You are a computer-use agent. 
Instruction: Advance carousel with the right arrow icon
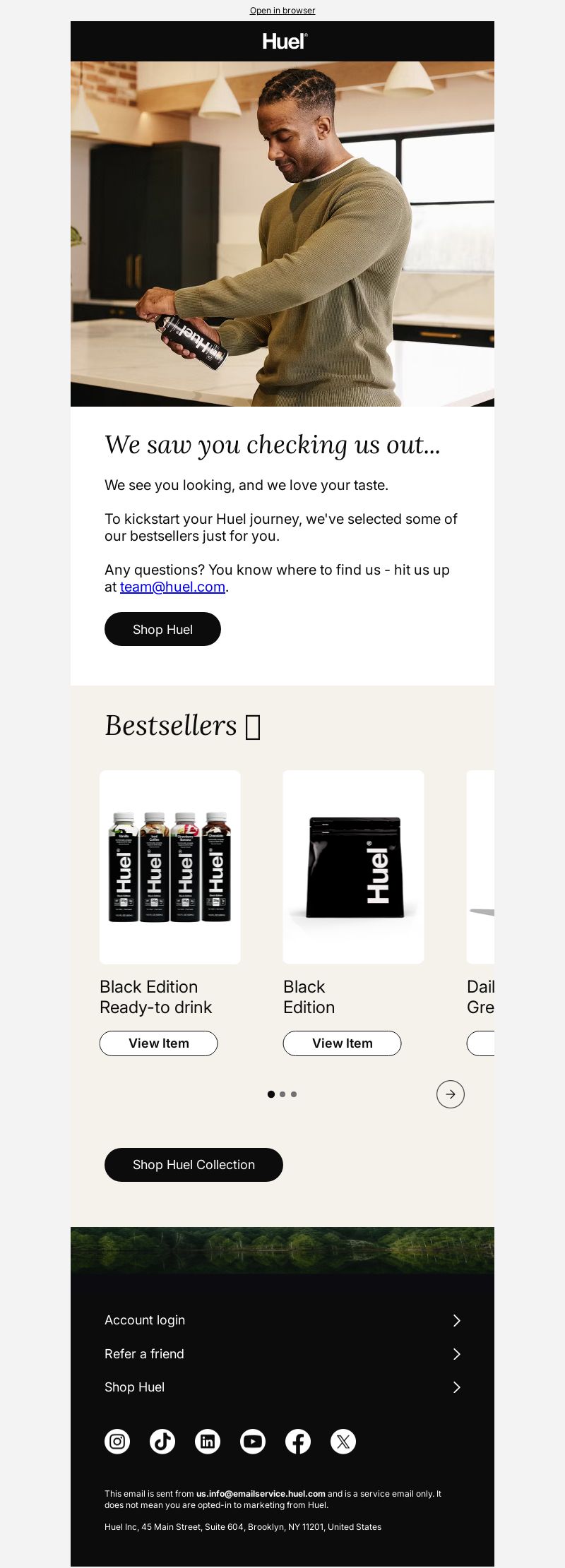[x=451, y=1094]
